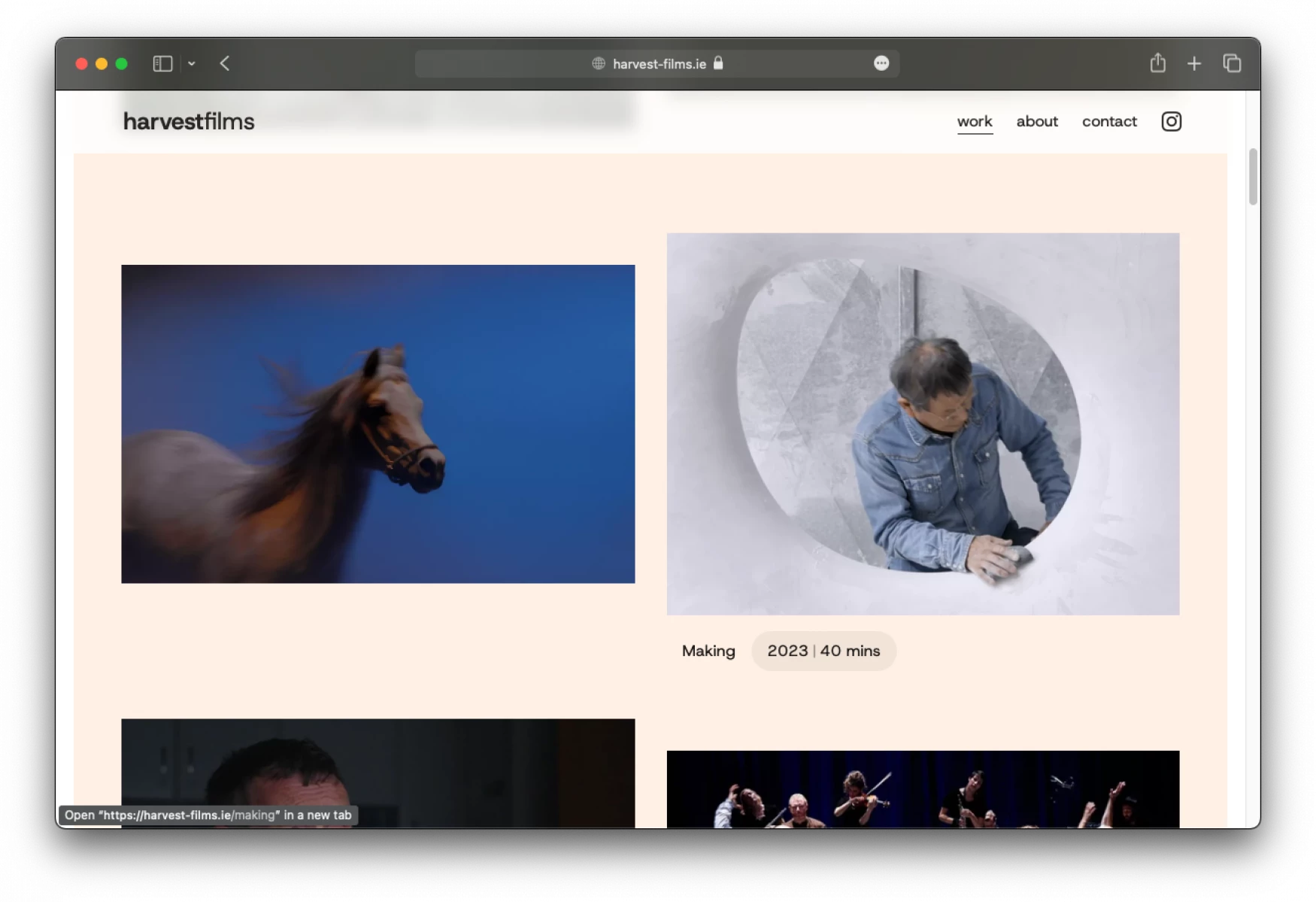This screenshot has width=1316, height=902.
Task: Show tab overview icon
Action: point(1232,63)
